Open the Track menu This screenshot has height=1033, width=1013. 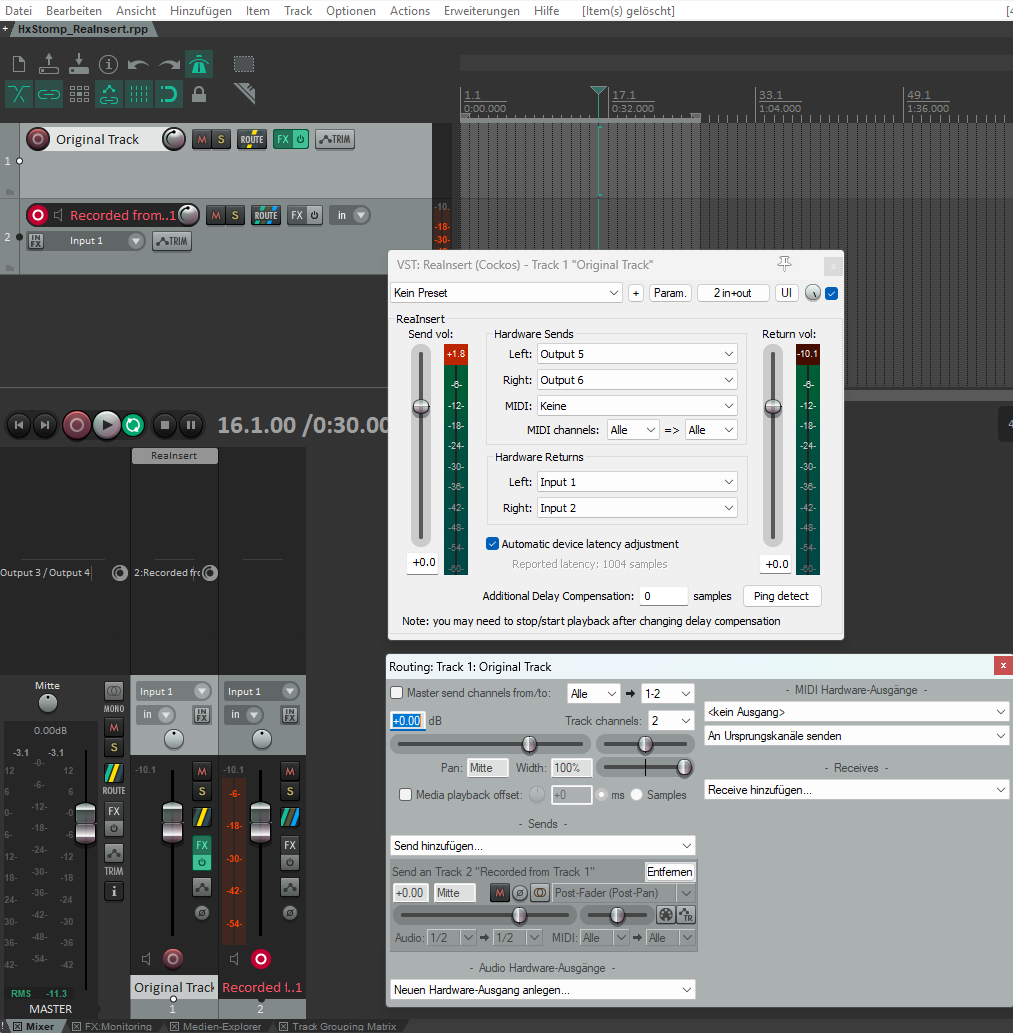(x=298, y=11)
